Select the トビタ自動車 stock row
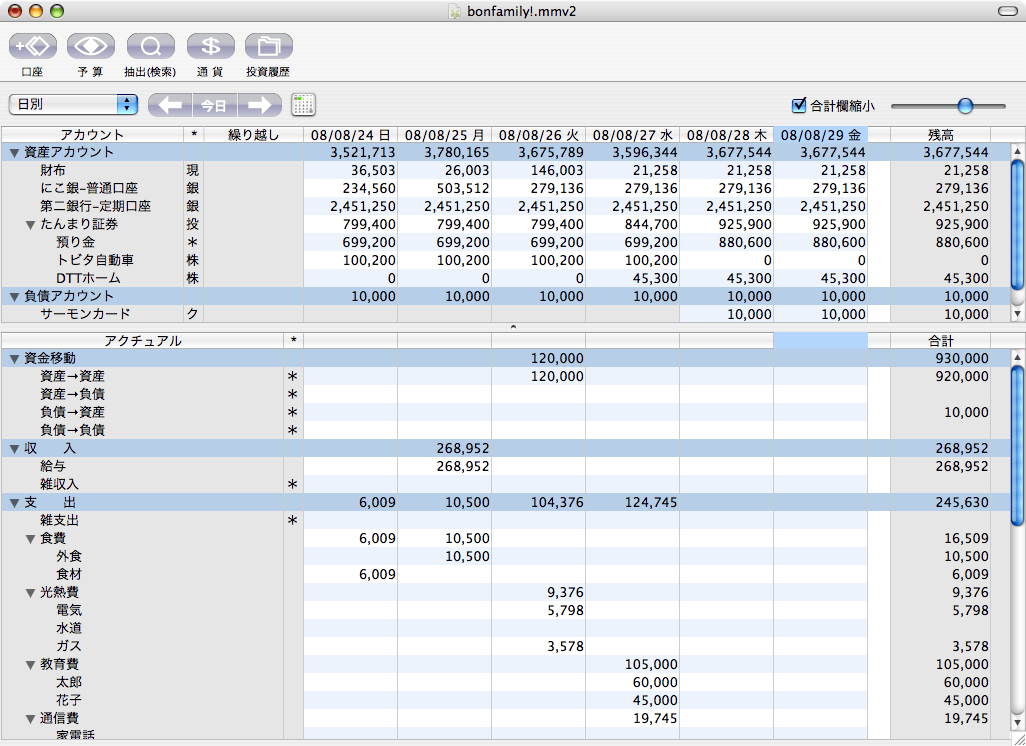Viewport: 1026px width, 746px height. (x=504, y=260)
